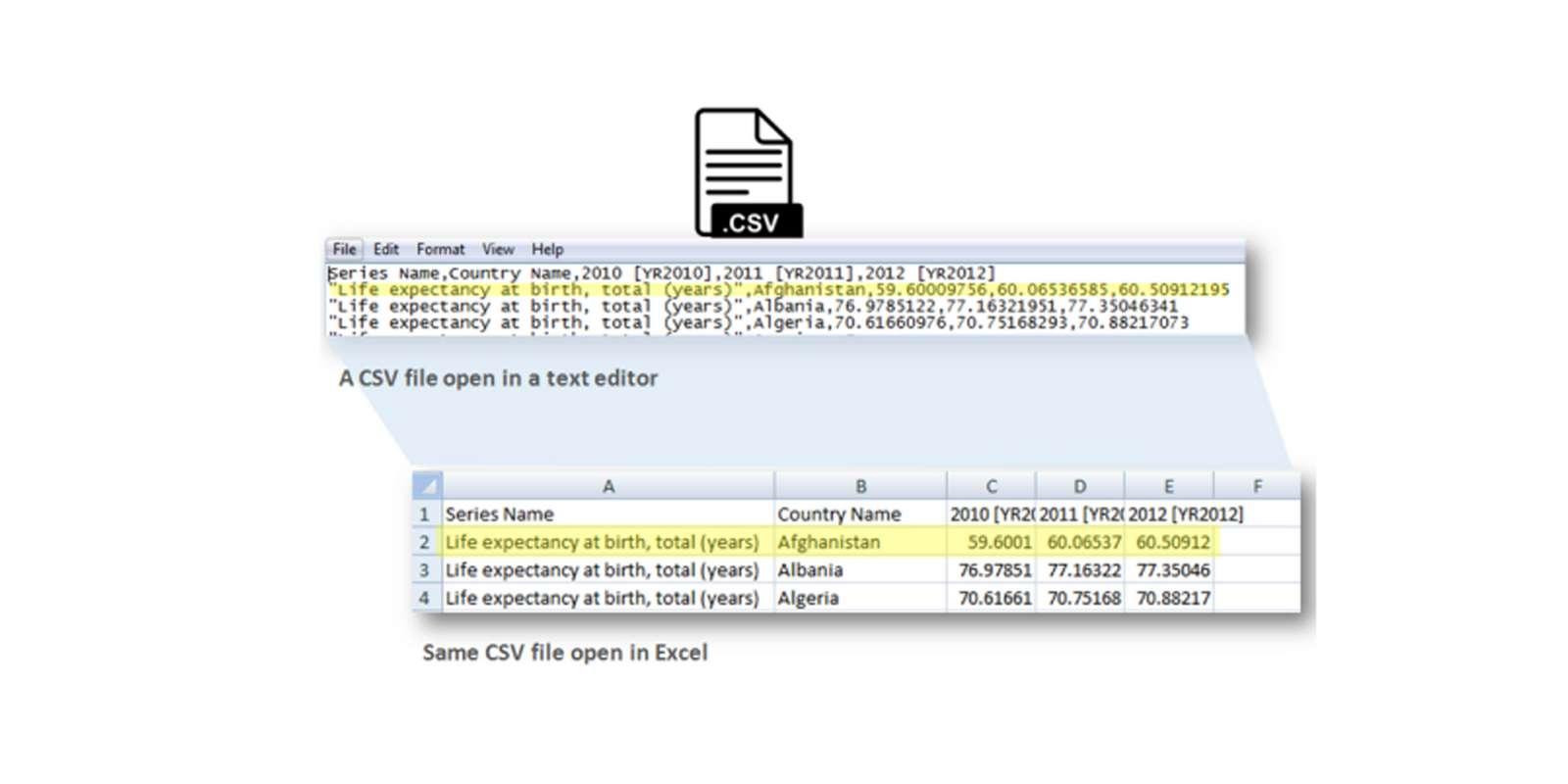The width and height of the screenshot is (1568, 784).
Task: Open the Help menu in text editor
Action: tap(547, 250)
